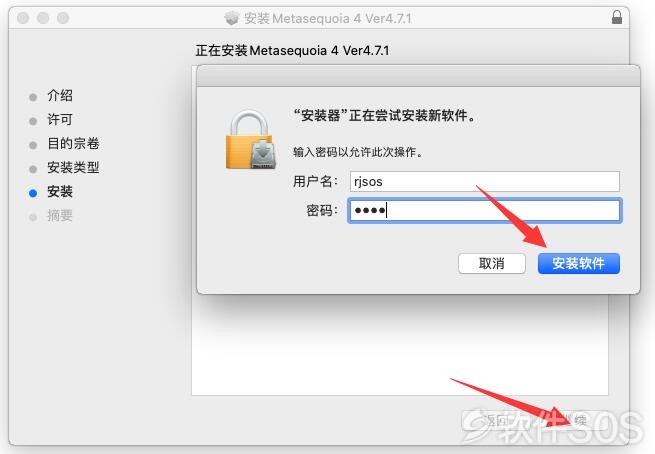Screen dimensions: 655x454
Task: Click the gray bullet beside 安装类型
Action: coord(33,169)
